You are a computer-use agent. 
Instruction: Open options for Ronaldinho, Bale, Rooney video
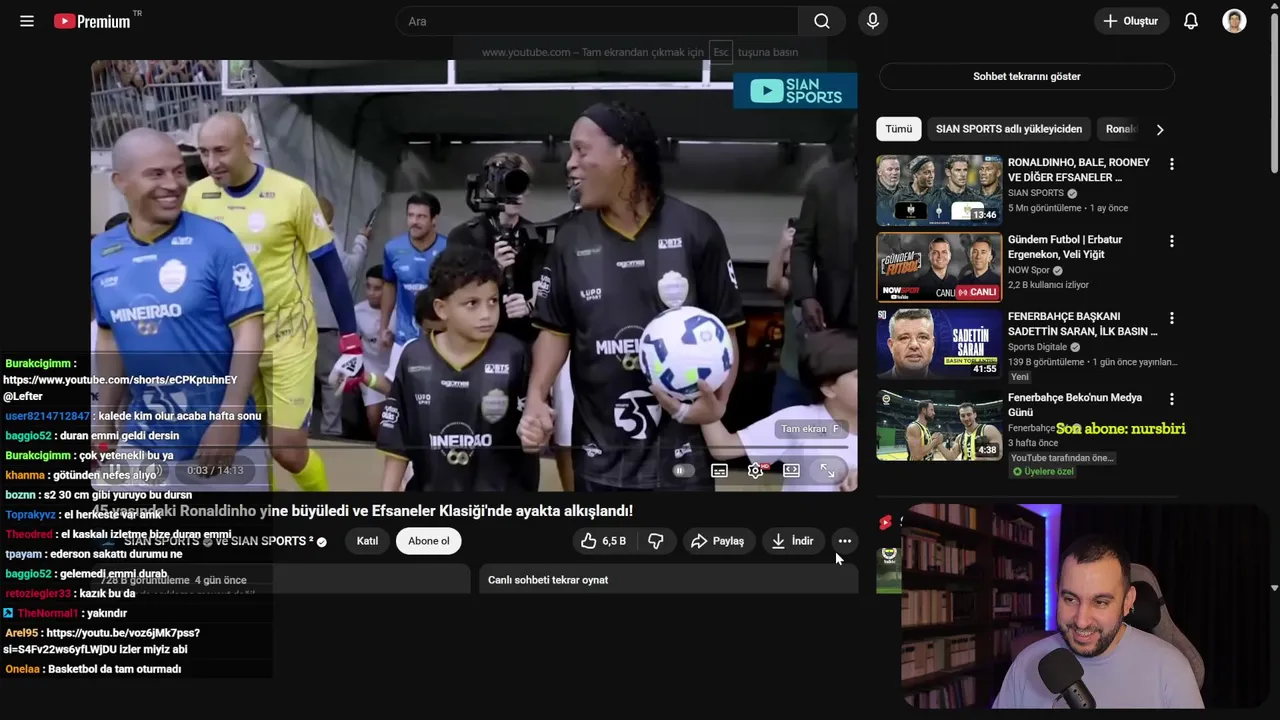pyautogui.click(x=1171, y=164)
